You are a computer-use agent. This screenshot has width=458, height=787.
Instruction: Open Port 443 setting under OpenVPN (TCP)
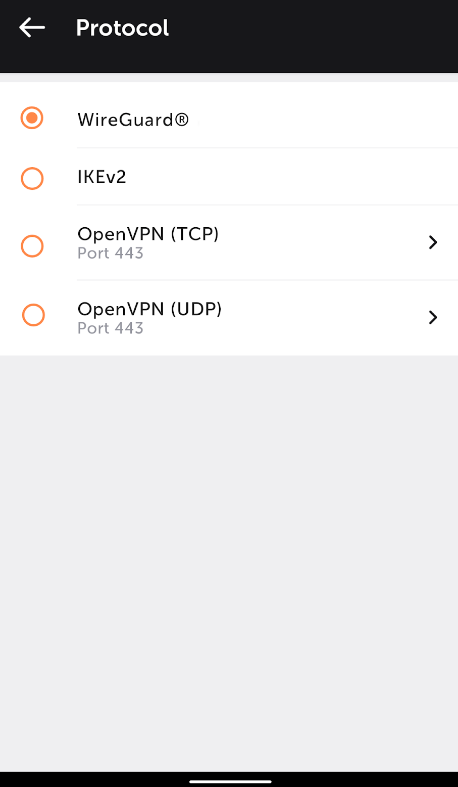[x=110, y=252]
